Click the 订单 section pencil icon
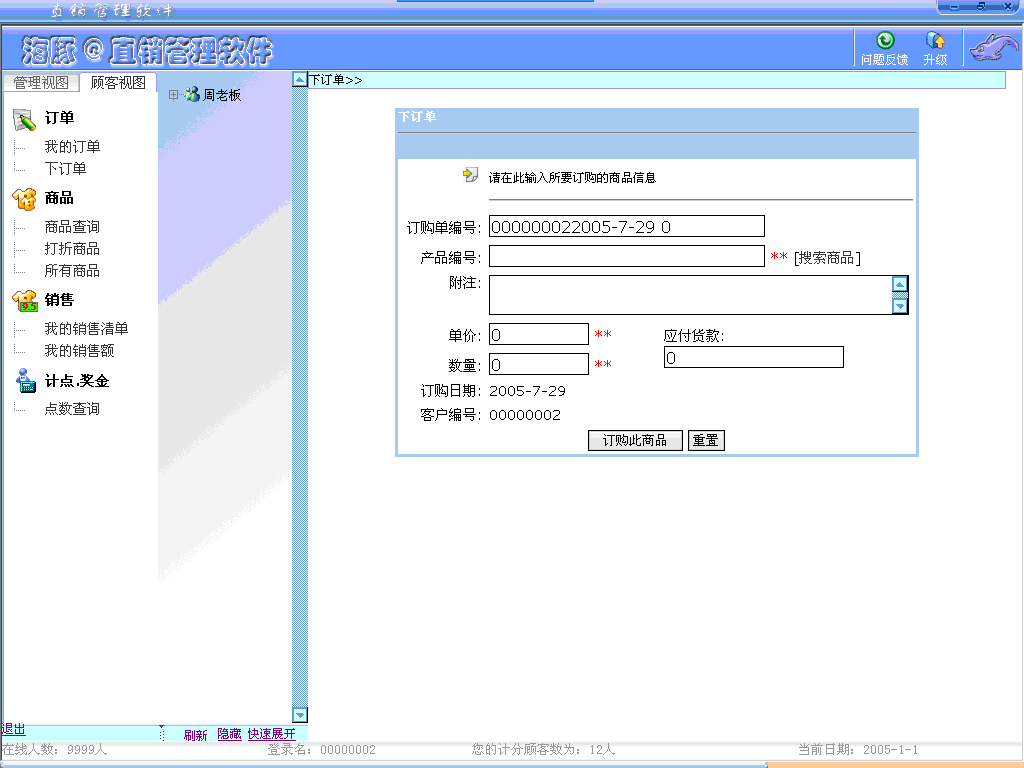The width and height of the screenshot is (1024, 768). pyautogui.click(x=24, y=120)
